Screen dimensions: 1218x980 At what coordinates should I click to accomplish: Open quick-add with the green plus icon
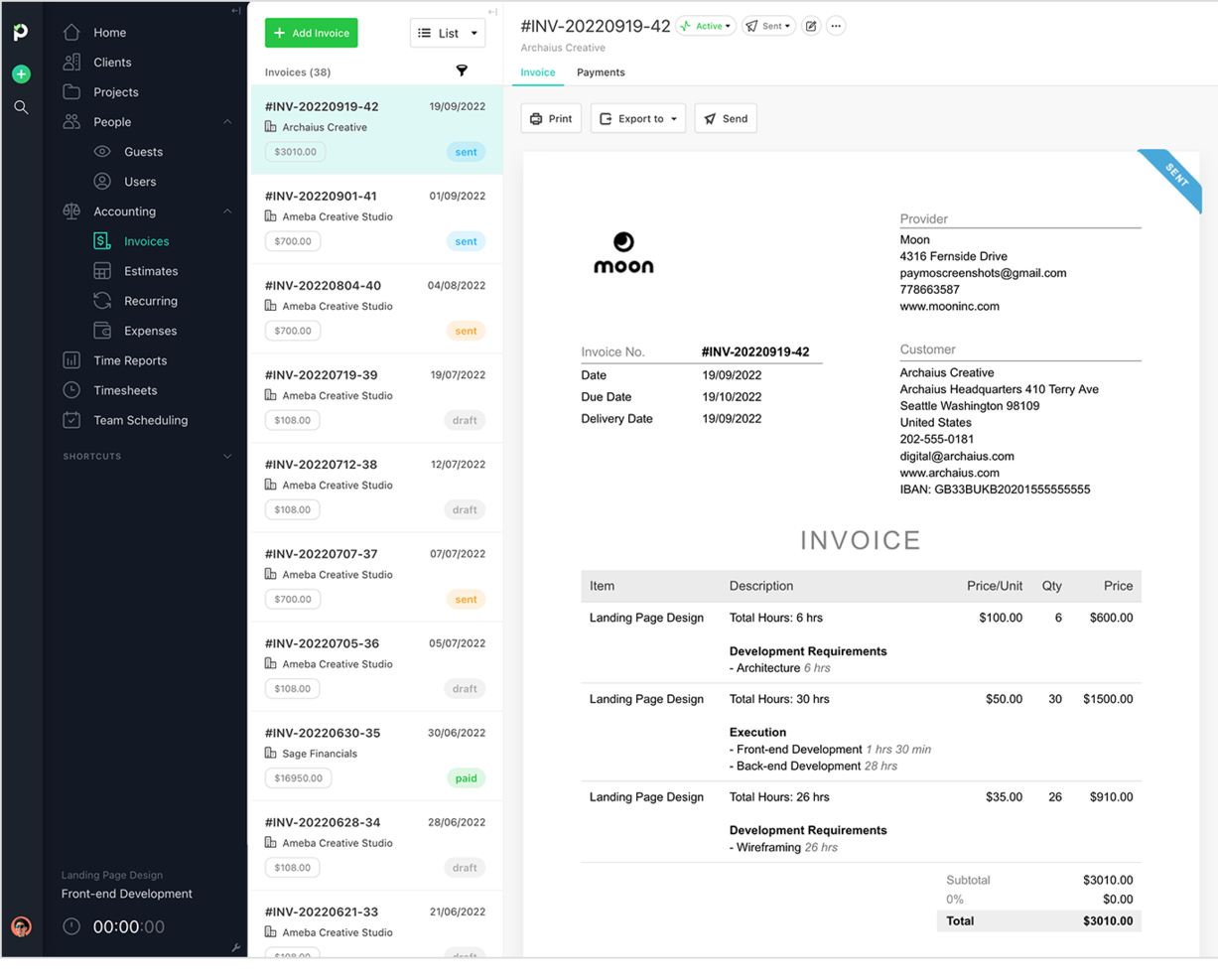tap(21, 73)
